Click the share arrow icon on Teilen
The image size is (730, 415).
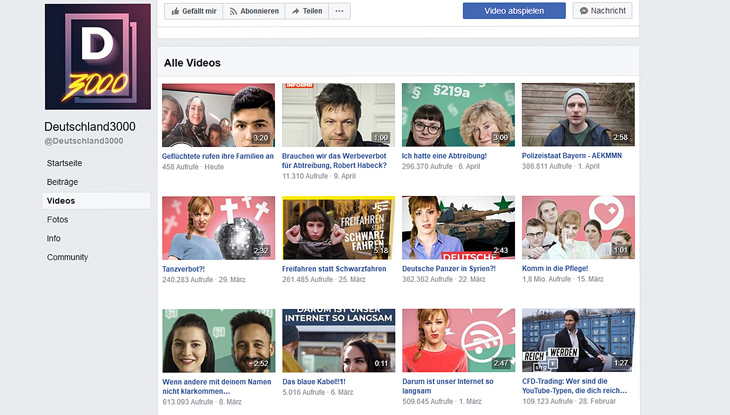tap(295, 11)
